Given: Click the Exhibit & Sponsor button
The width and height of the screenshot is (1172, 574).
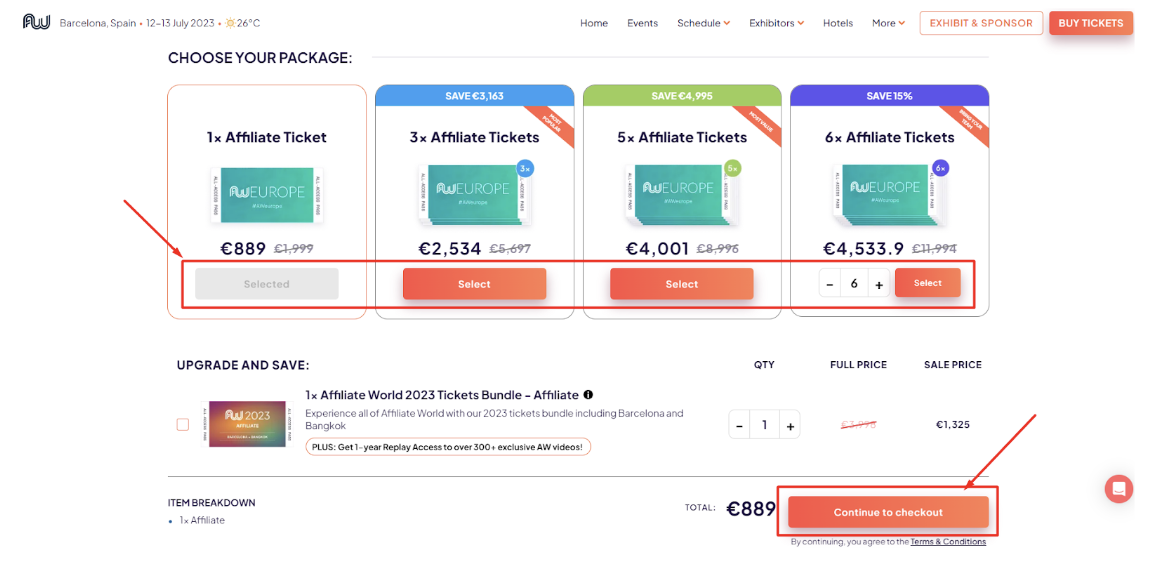Looking at the screenshot, I should pos(981,23).
